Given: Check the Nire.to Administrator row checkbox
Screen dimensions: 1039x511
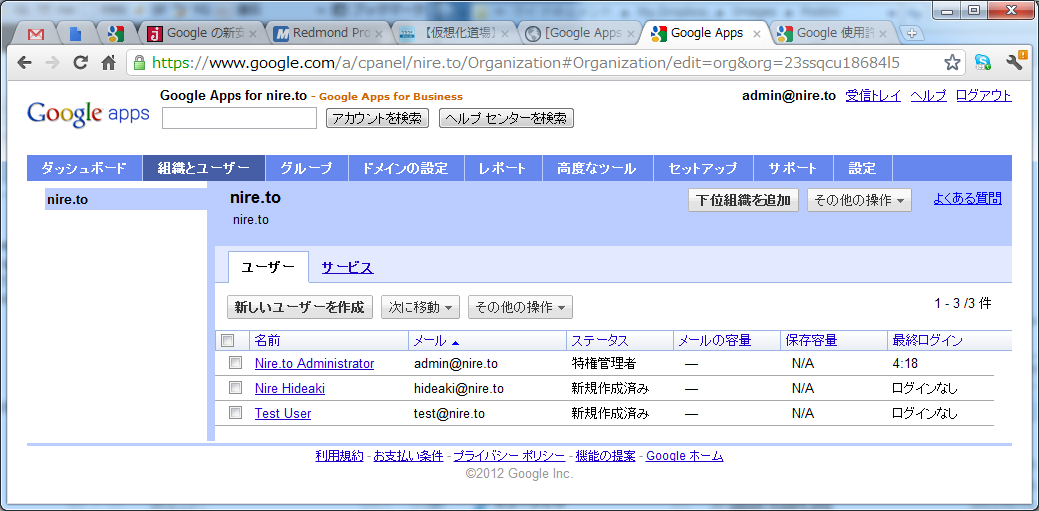Looking at the screenshot, I should (x=235, y=363).
